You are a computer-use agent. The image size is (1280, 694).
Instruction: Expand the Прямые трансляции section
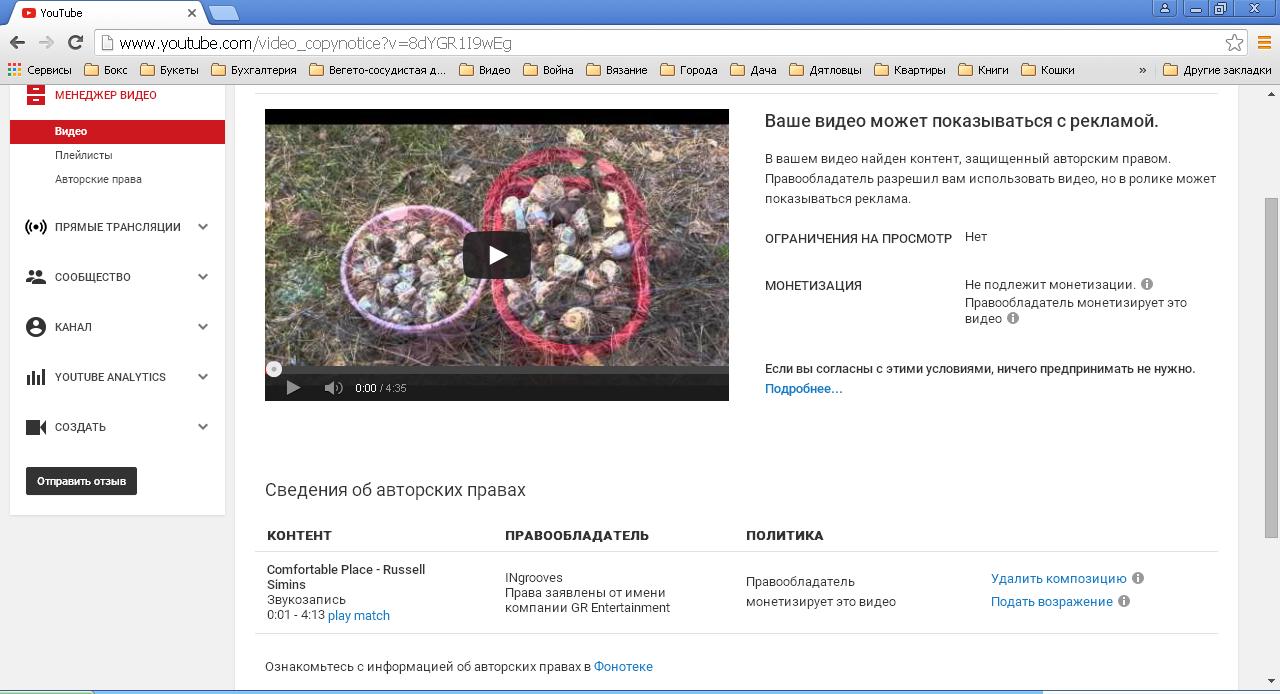pyautogui.click(x=203, y=227)
